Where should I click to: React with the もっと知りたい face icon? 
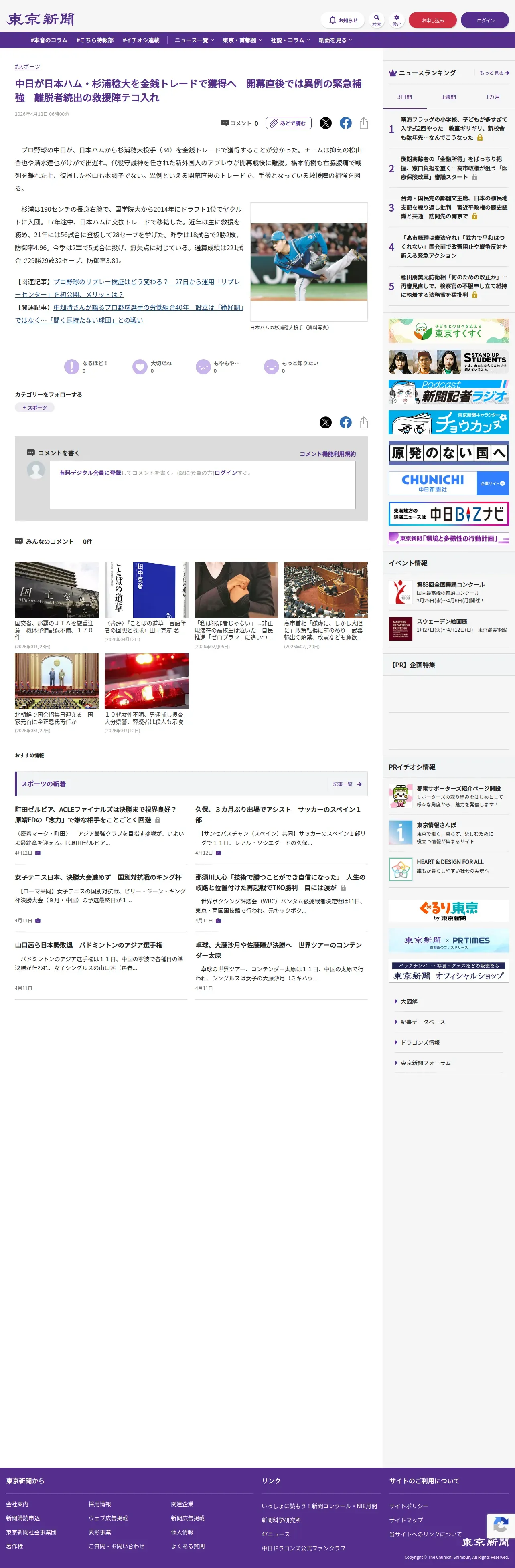pyautogui.click(x=271, y=366)
